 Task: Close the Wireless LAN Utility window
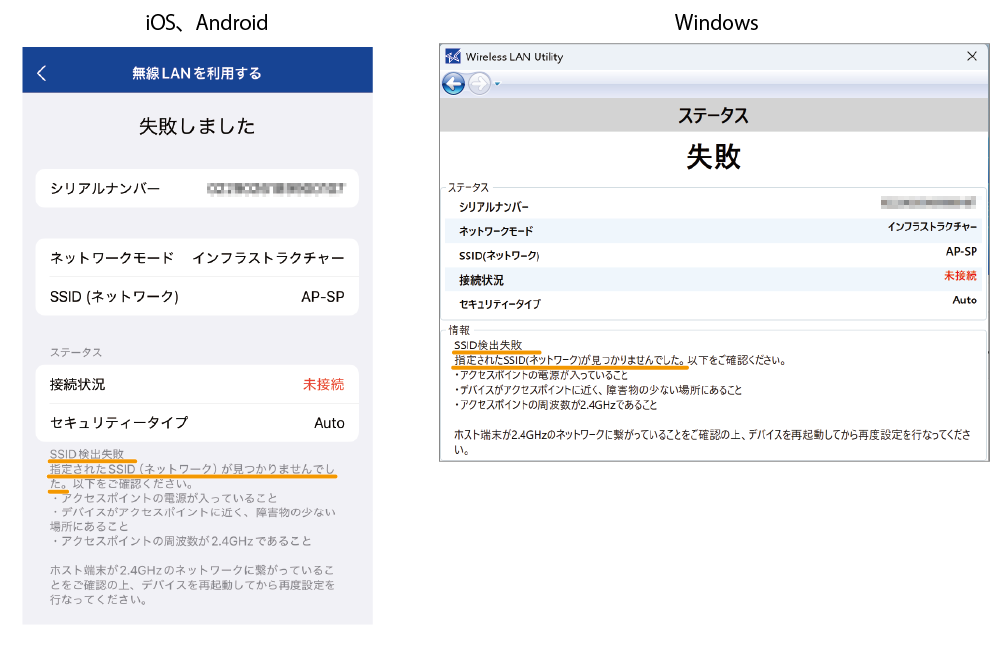(x=970, y=56)
